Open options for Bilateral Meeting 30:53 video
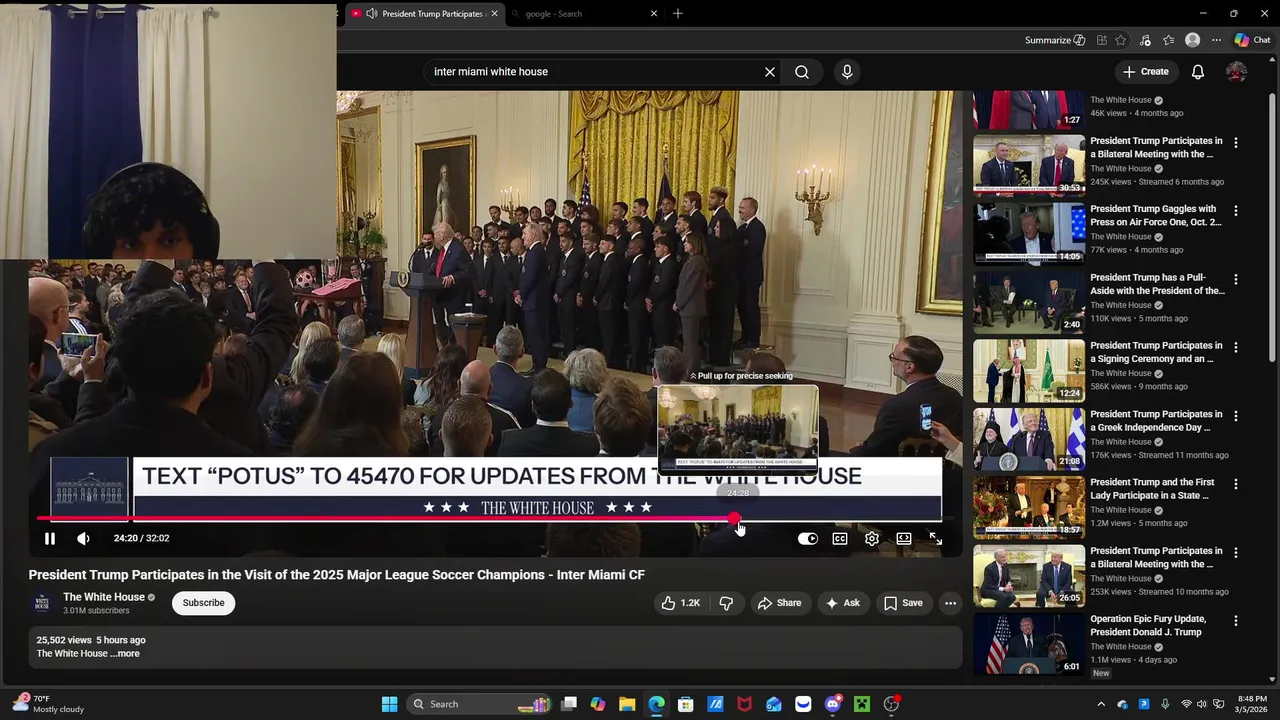 click(x=1236, y=143)
